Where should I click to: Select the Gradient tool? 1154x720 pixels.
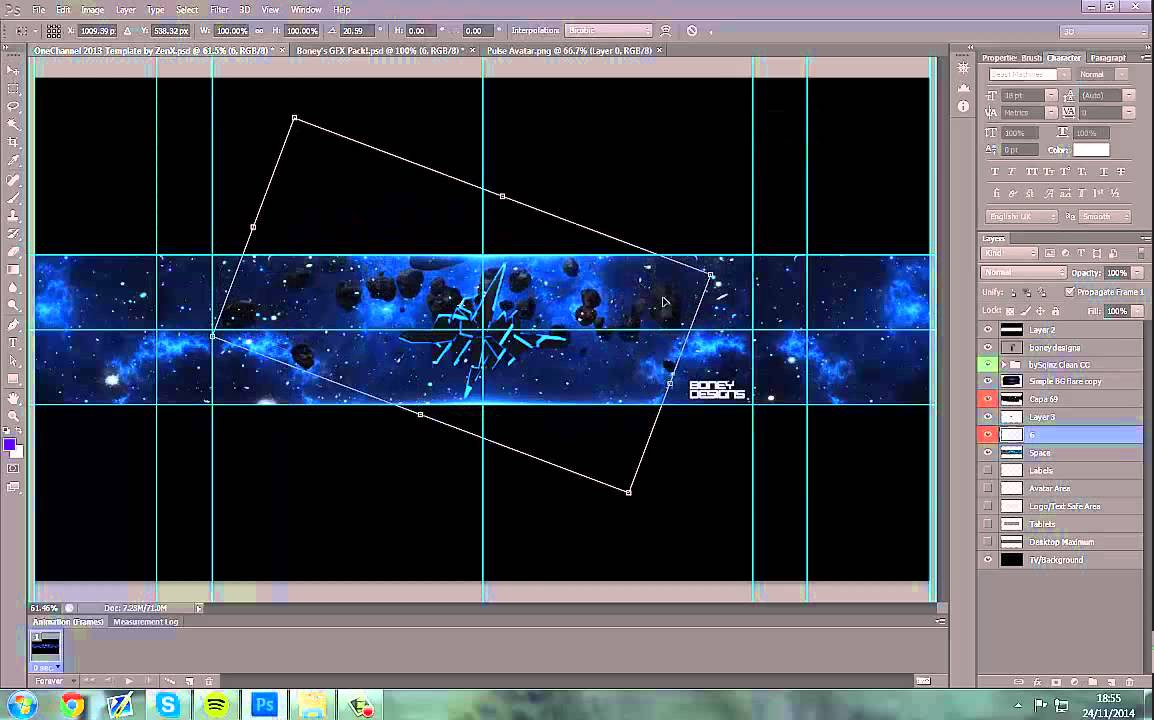point(13,269)
